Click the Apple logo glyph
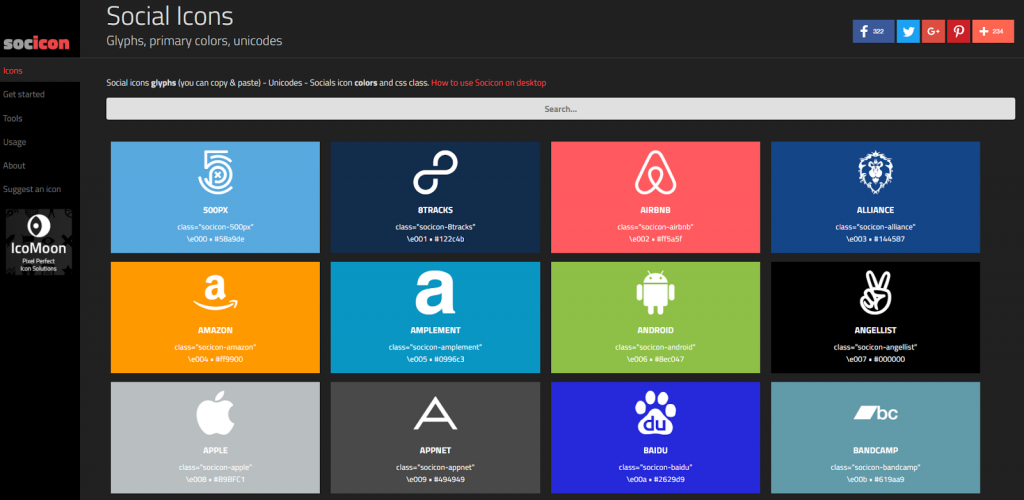Image resolution: width=1024 pixels, height=500 pixels. [216, 413]
